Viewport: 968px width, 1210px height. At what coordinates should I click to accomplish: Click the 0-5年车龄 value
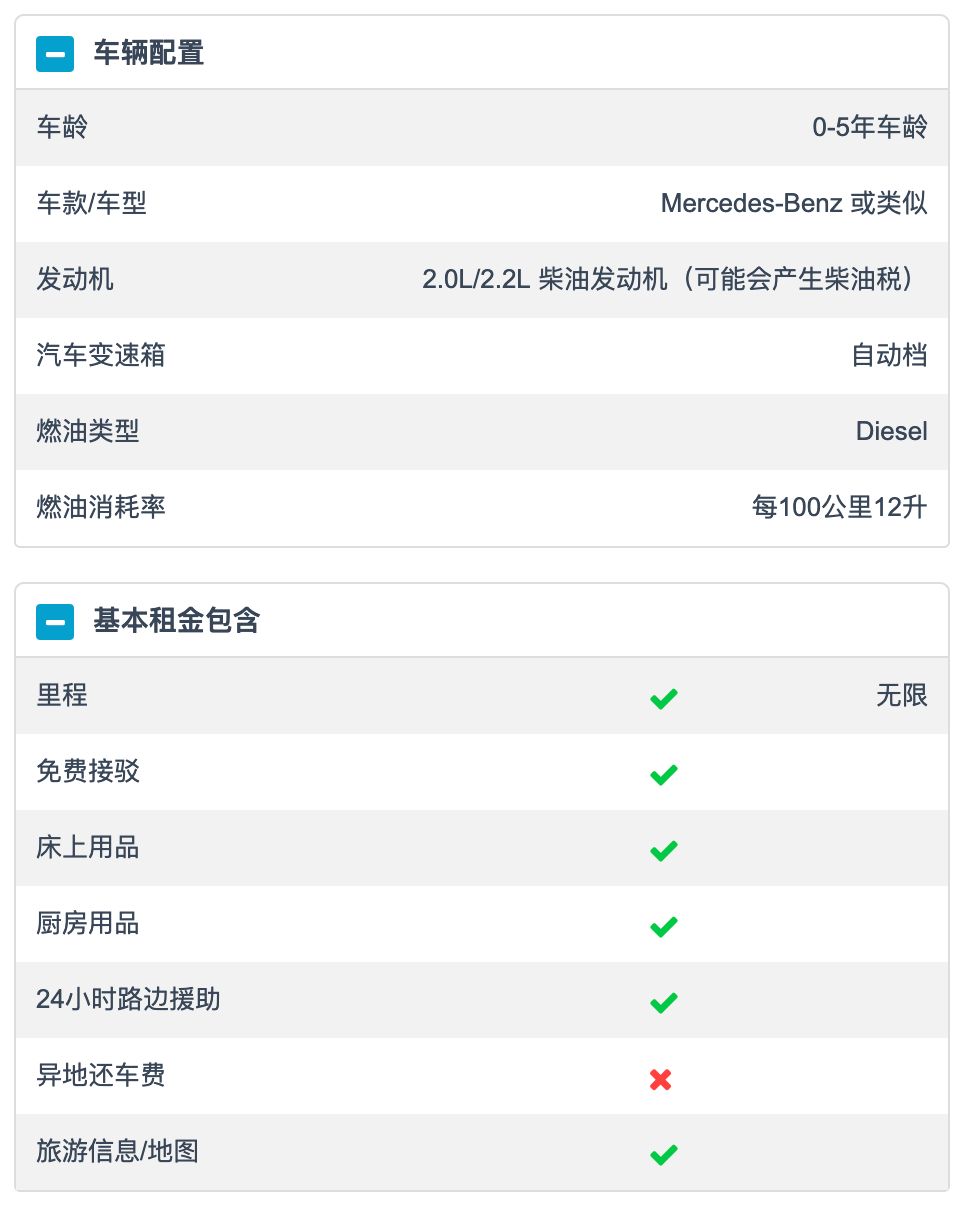click(x=870, y=127)
